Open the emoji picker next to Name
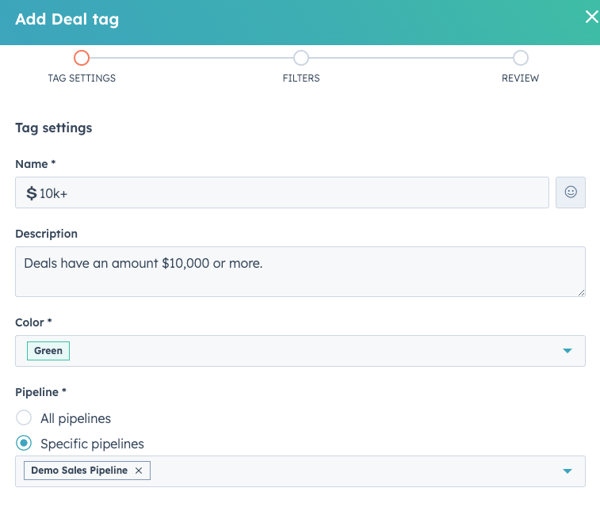The height and width of the screenshot is (507, 600). click(571, 192)
